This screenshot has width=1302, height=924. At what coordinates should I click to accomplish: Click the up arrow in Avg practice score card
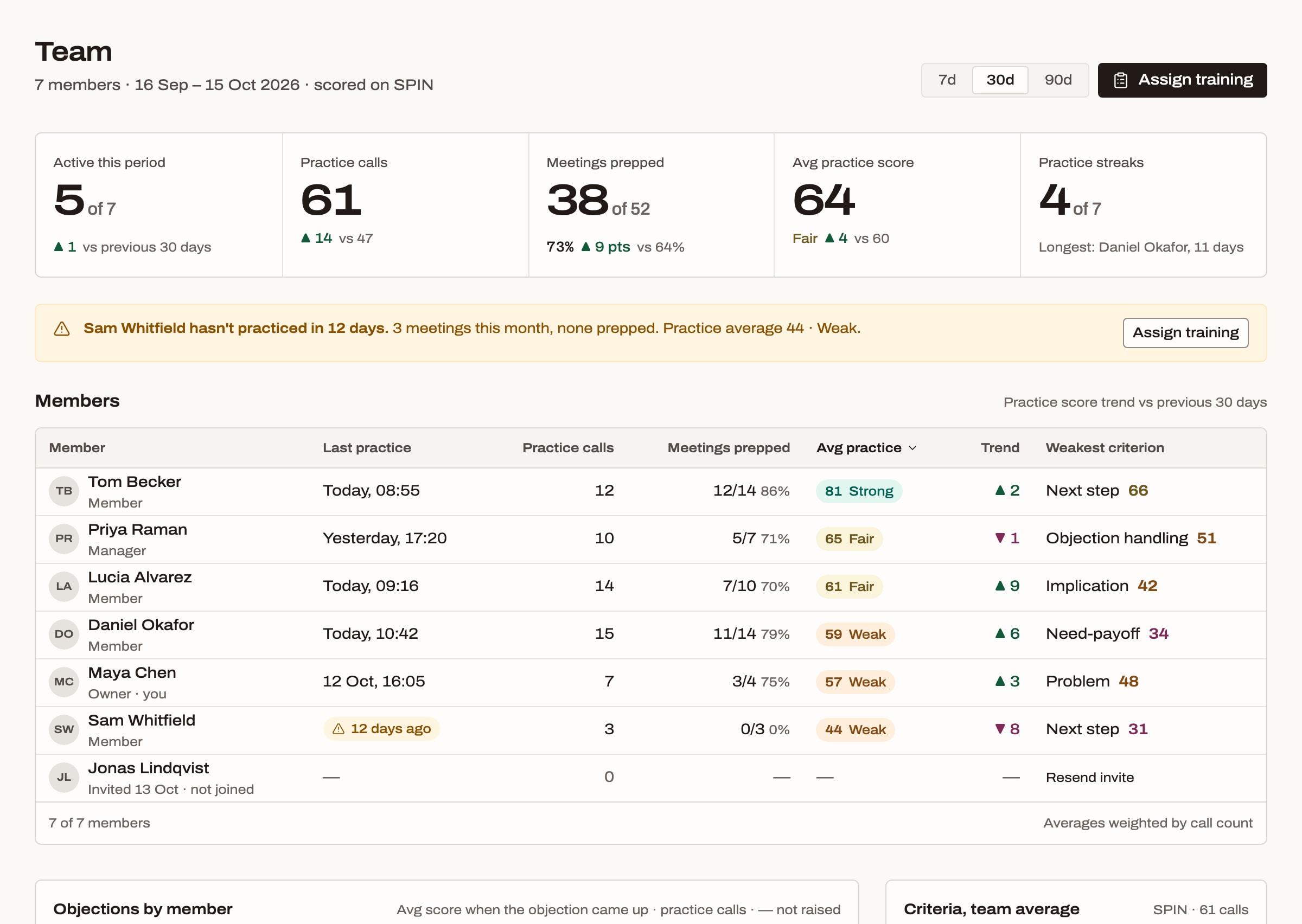click(x=829, y=238)
